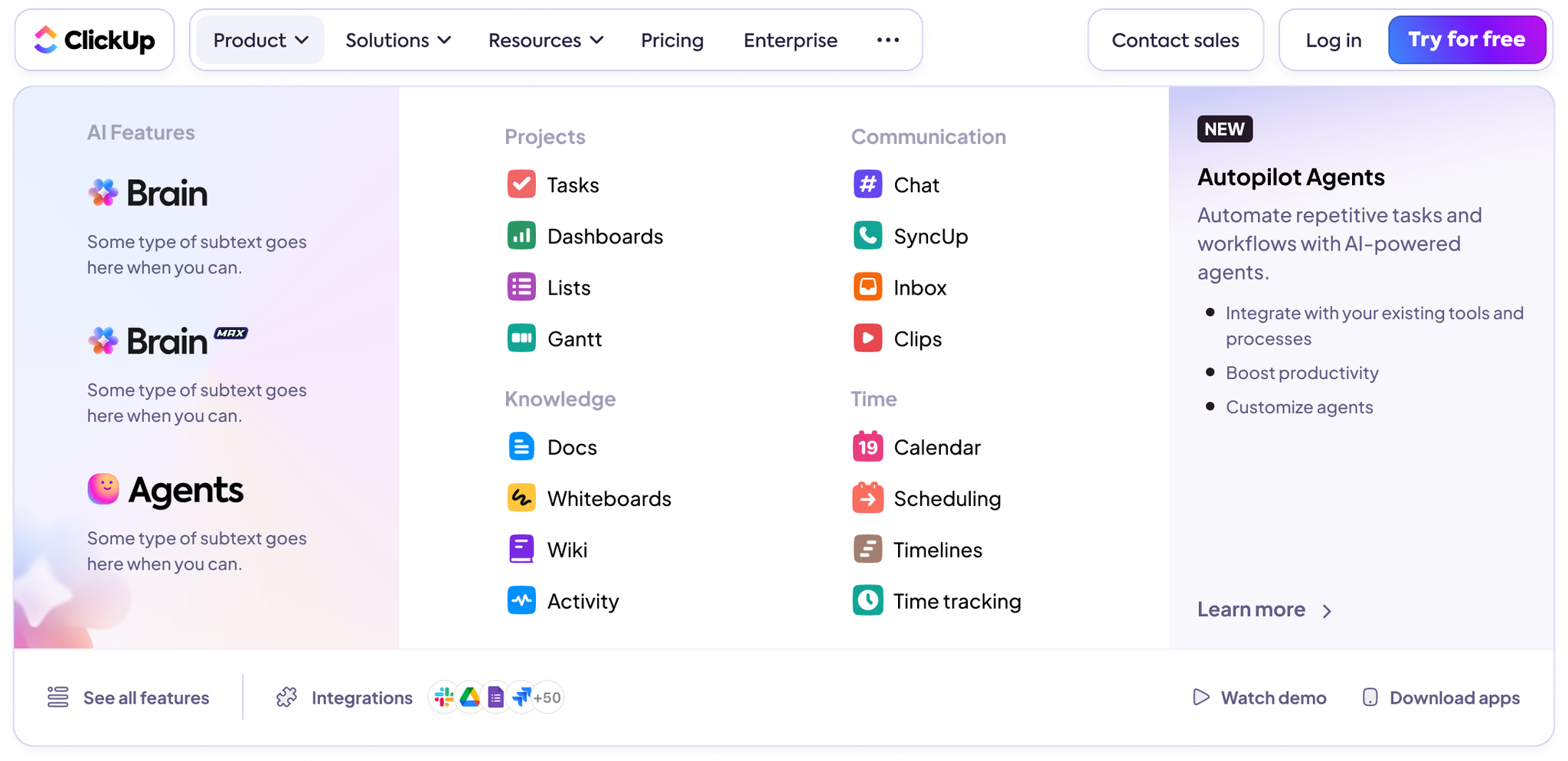Expand the Solutions dropdown

coord(398,40)
